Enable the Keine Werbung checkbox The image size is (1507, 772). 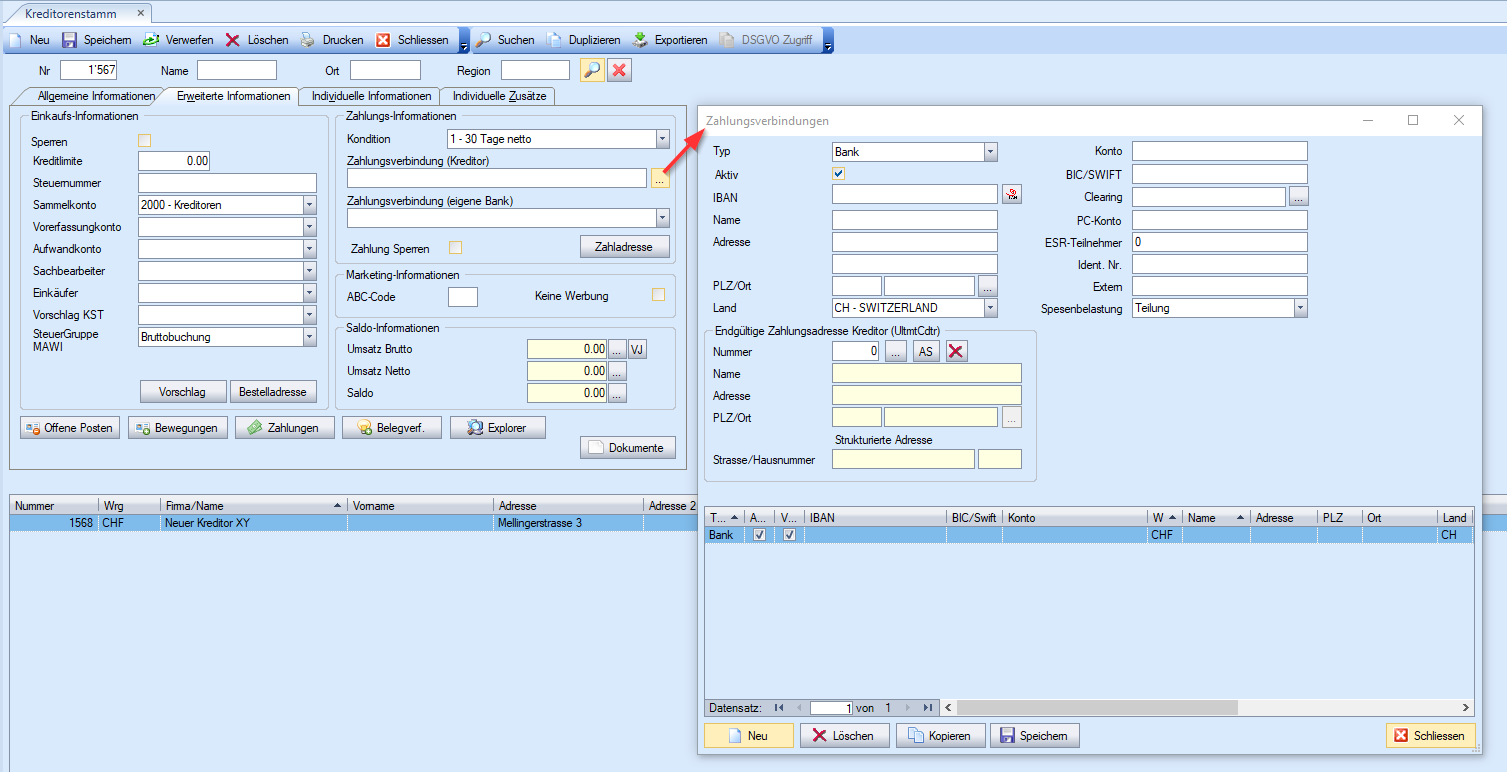(x=658, y=295)
